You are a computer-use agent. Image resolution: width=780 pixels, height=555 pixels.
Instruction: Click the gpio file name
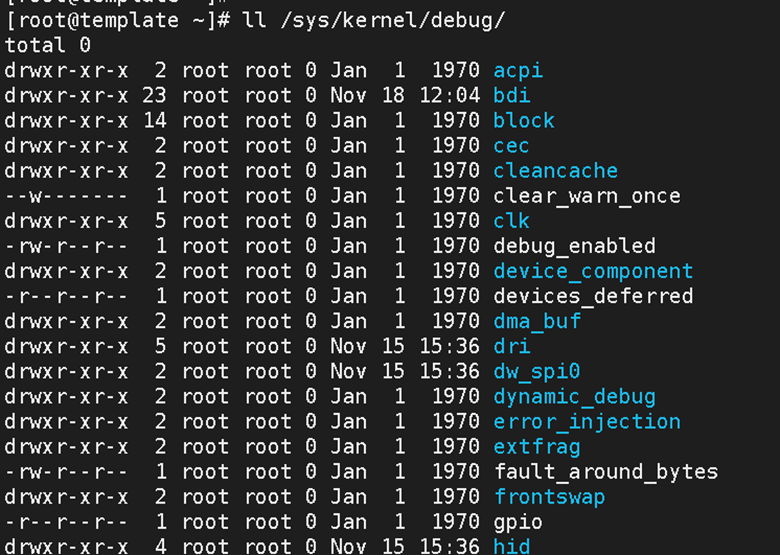click(x=518, y=522)
